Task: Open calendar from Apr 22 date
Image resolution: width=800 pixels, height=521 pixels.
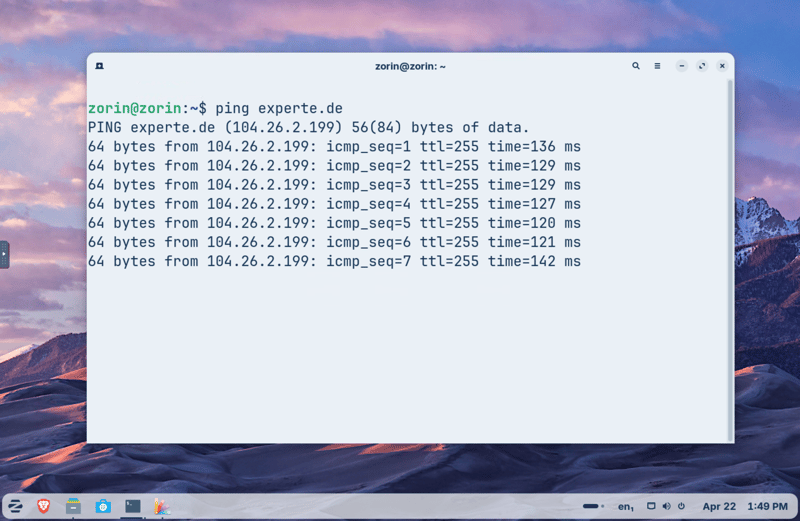Action: [x=719, y=506]
